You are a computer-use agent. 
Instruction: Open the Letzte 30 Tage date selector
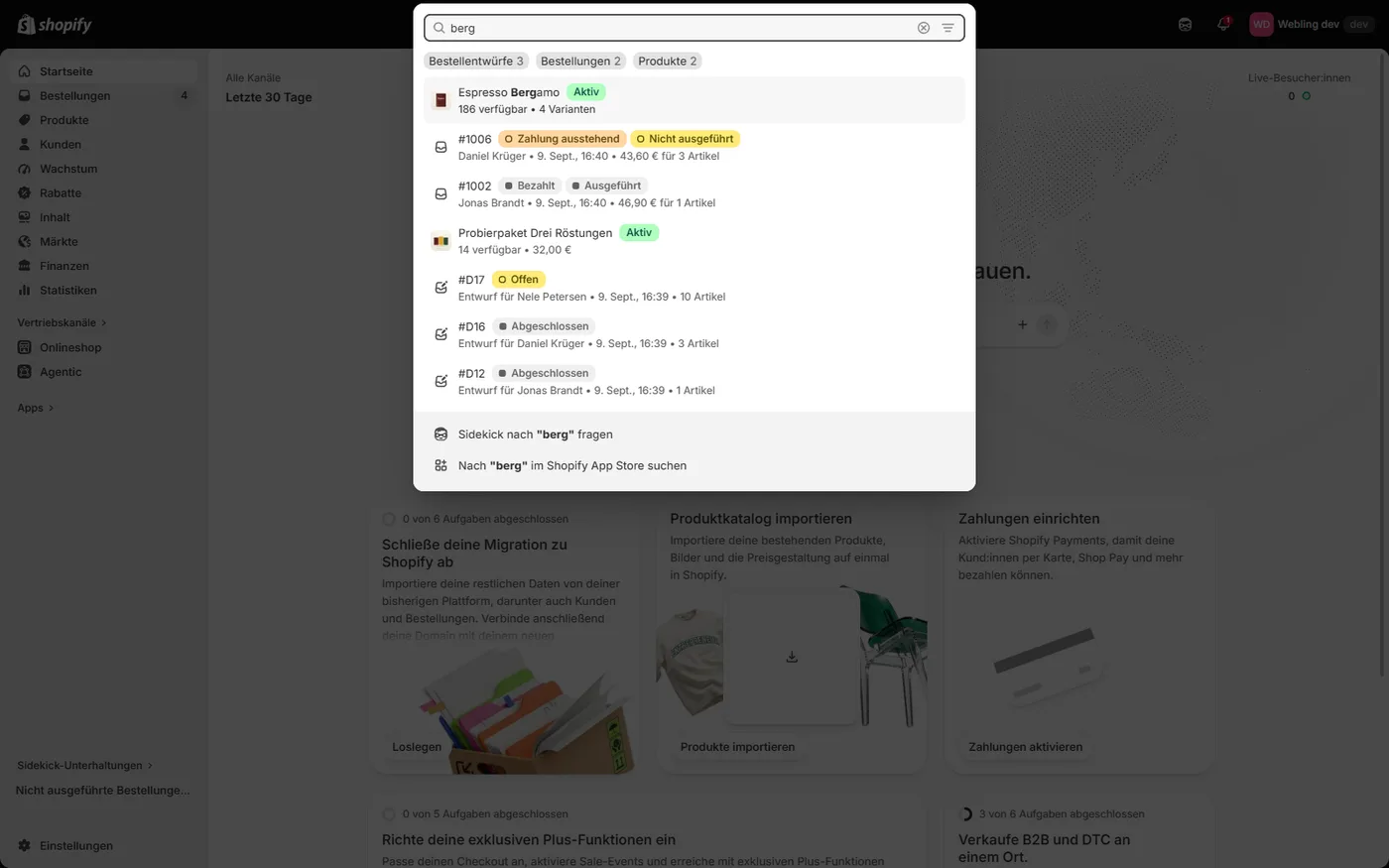[269, 97]
